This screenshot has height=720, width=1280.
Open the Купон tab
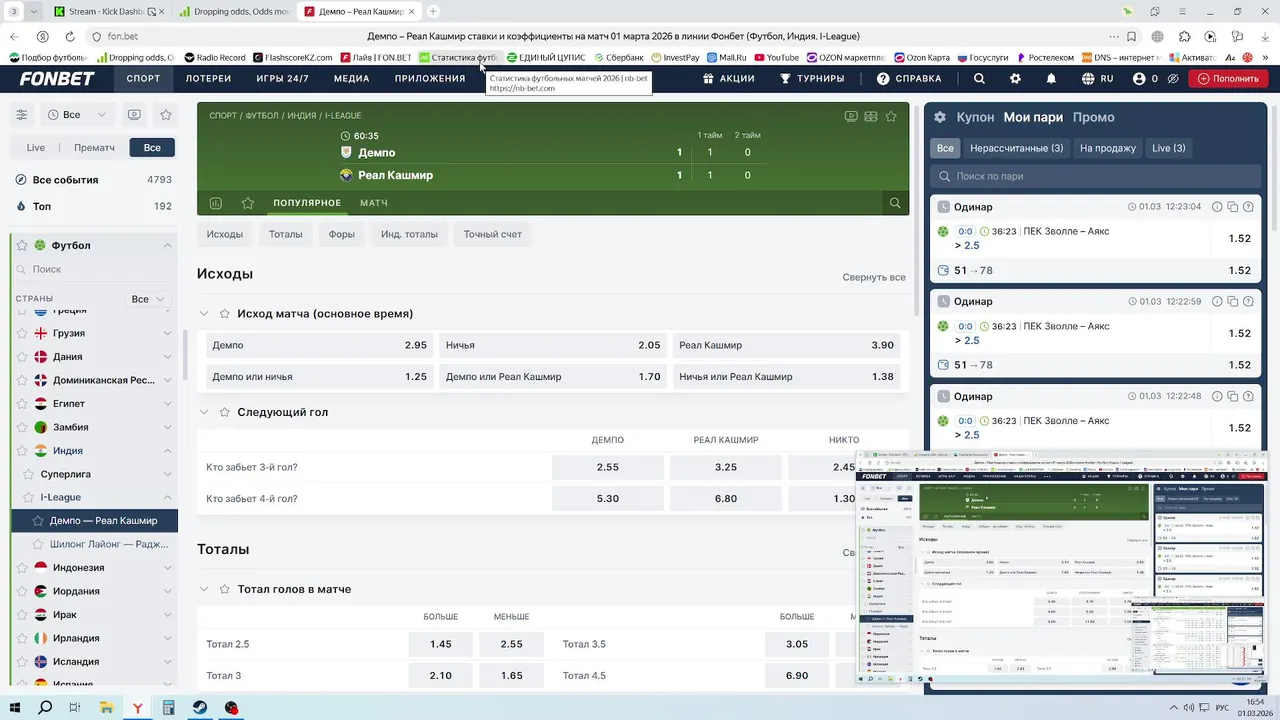click(x=975, y=117)
